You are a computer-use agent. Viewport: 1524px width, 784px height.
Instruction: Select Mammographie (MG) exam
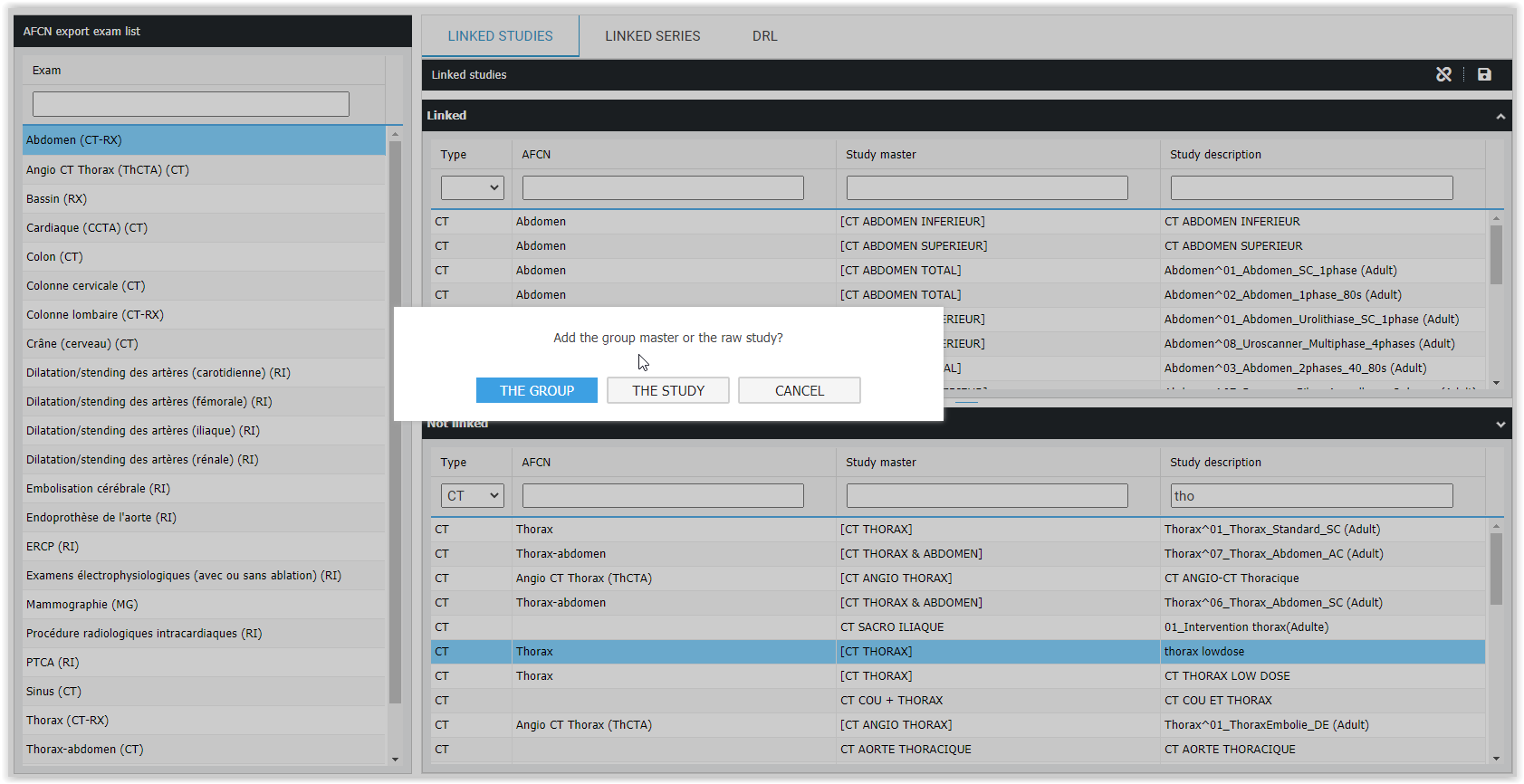click(82, 605)
